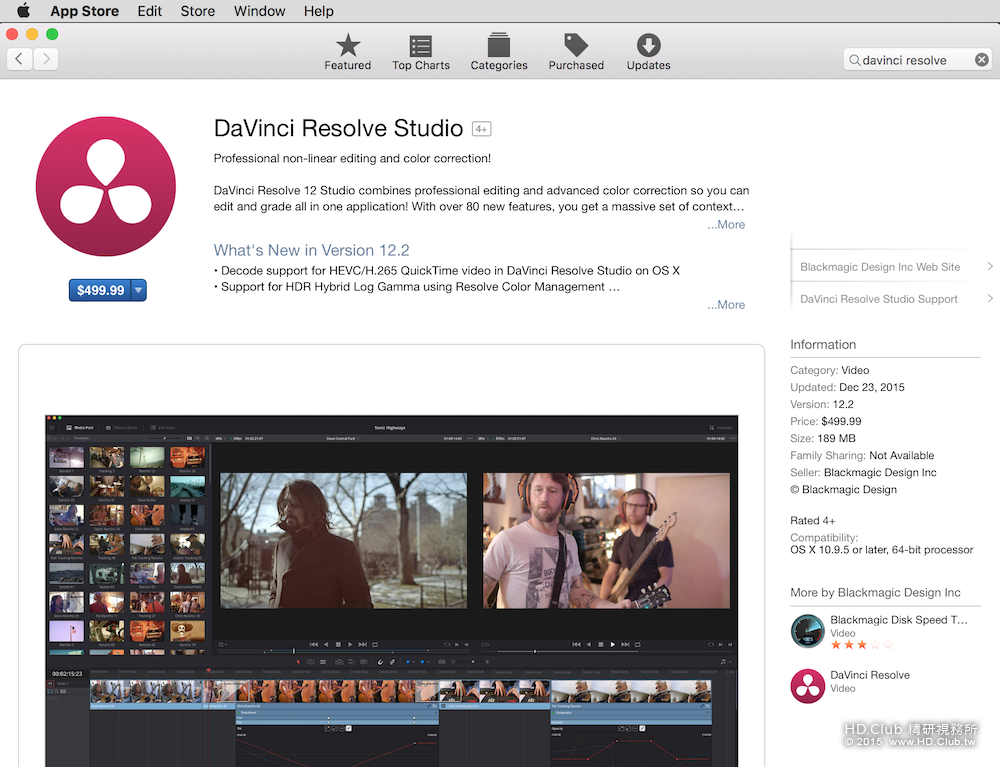Open Blackmagic Disk Speed Test app icon
This screenshot has height=767, width=1000.
coord(807,631)
